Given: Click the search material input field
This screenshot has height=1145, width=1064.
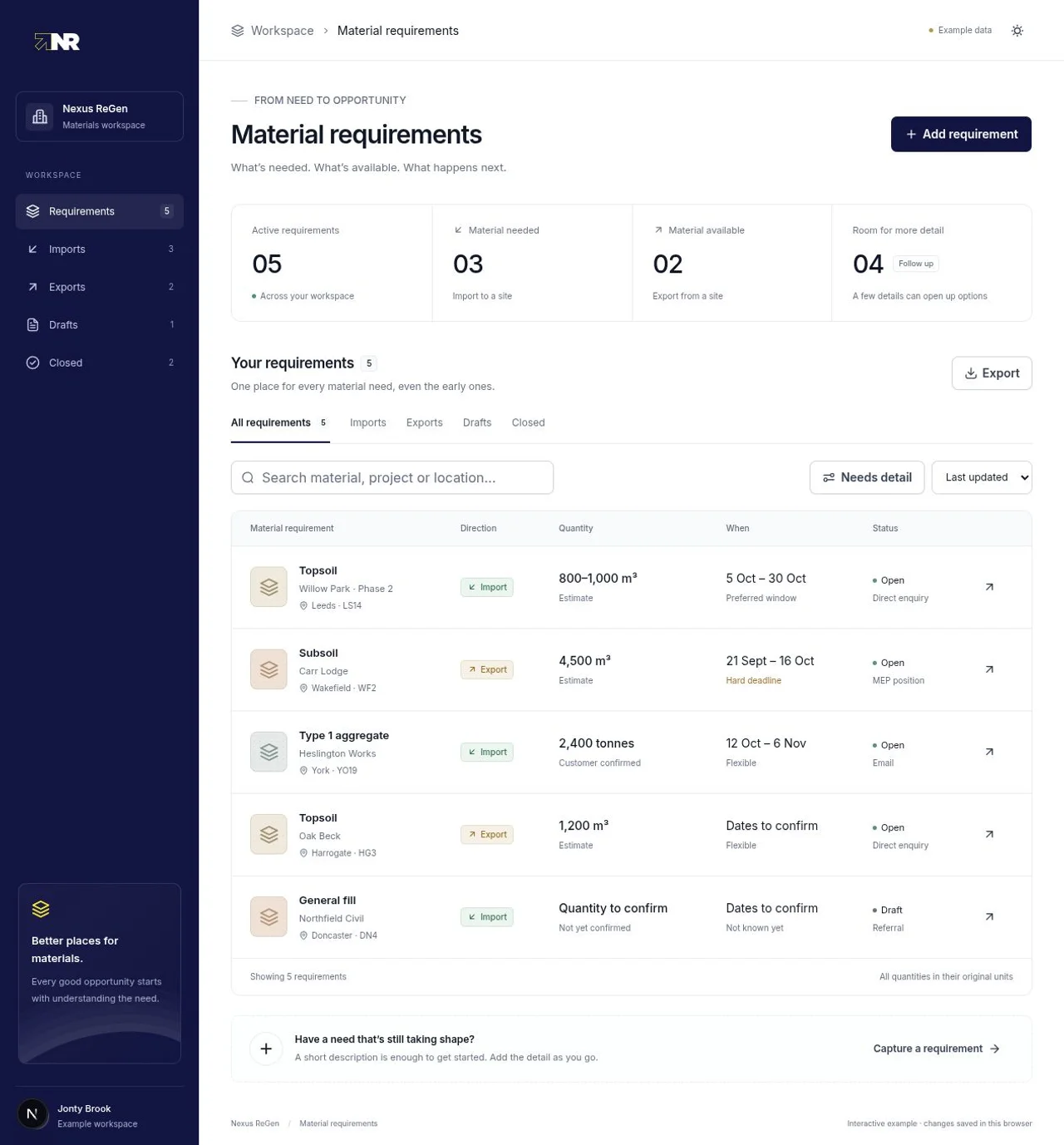Looking at the screenshot, I should pyautogui.click(x=392, y=477).
